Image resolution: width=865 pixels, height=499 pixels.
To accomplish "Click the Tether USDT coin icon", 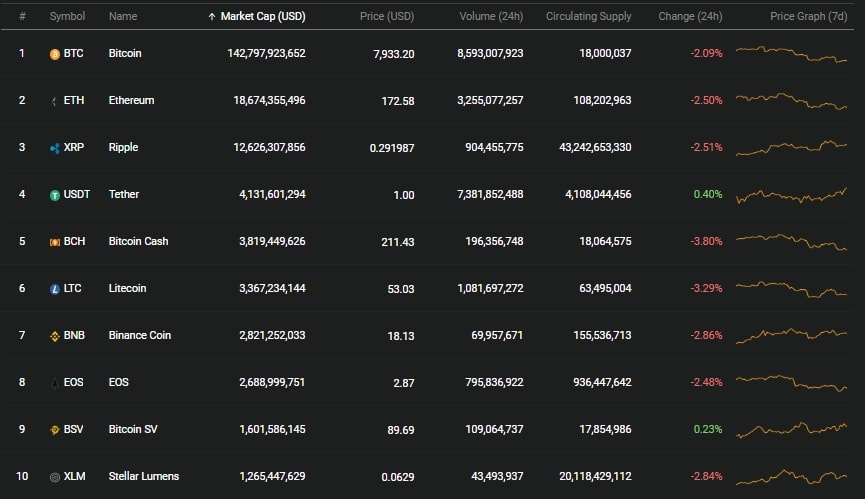I will 55,195.
